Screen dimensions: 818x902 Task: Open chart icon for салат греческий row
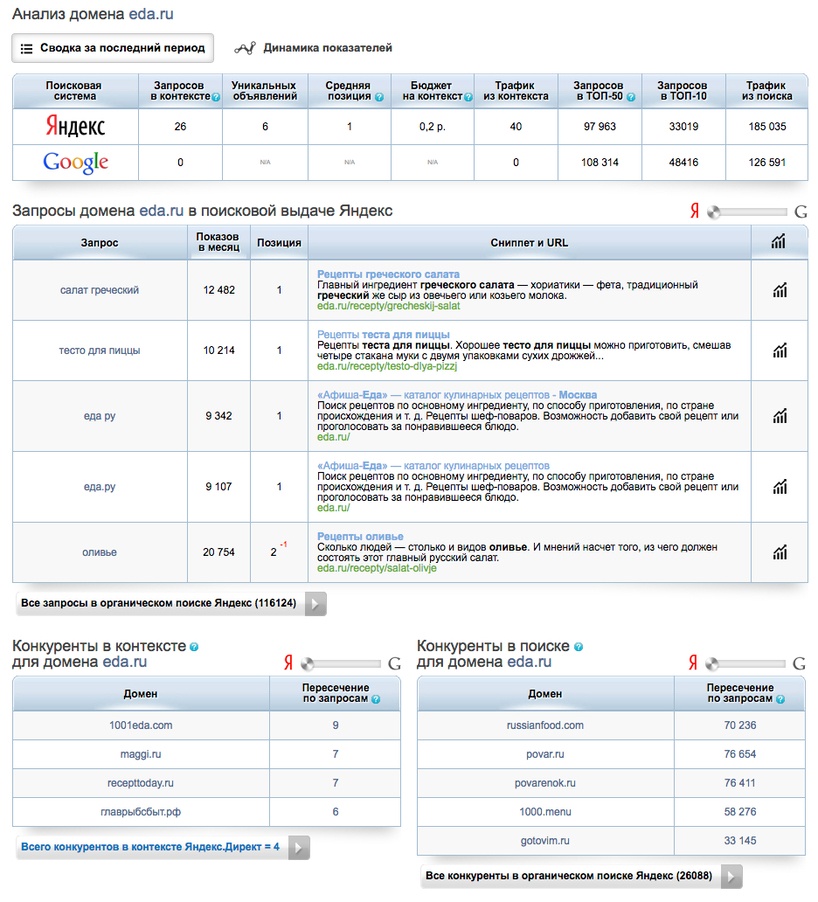pos(779,290)
